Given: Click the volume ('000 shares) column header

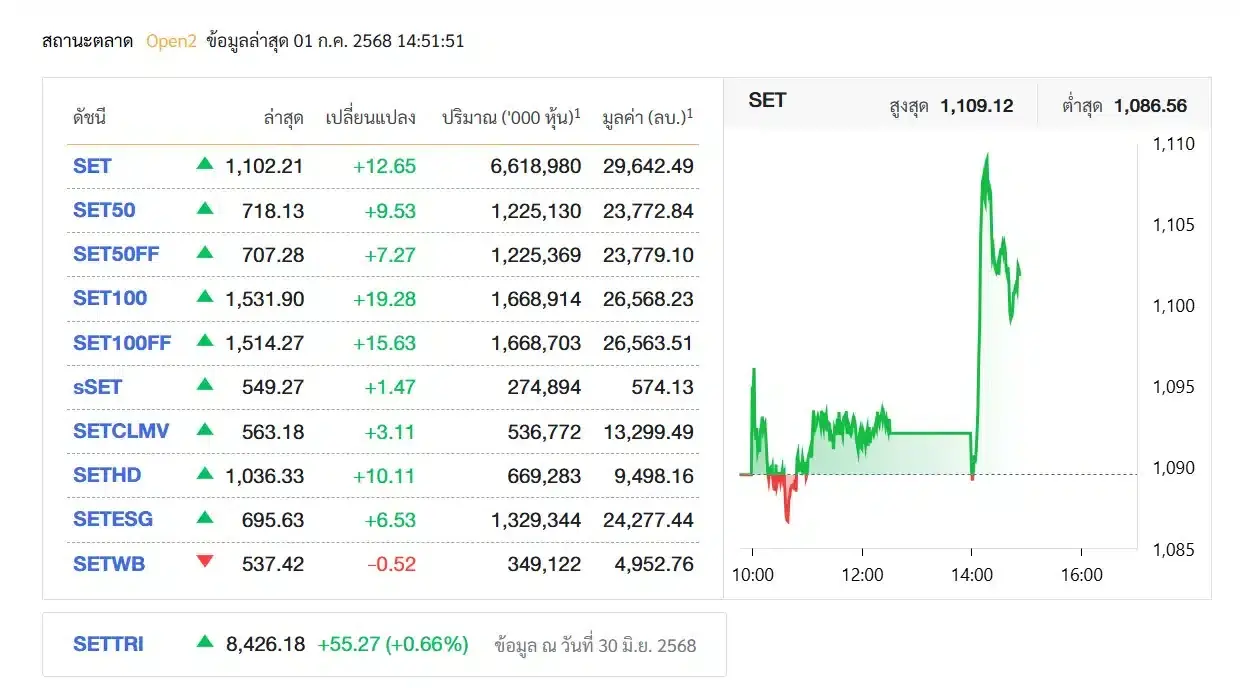Looking at the screenshot, I should 511,117.
